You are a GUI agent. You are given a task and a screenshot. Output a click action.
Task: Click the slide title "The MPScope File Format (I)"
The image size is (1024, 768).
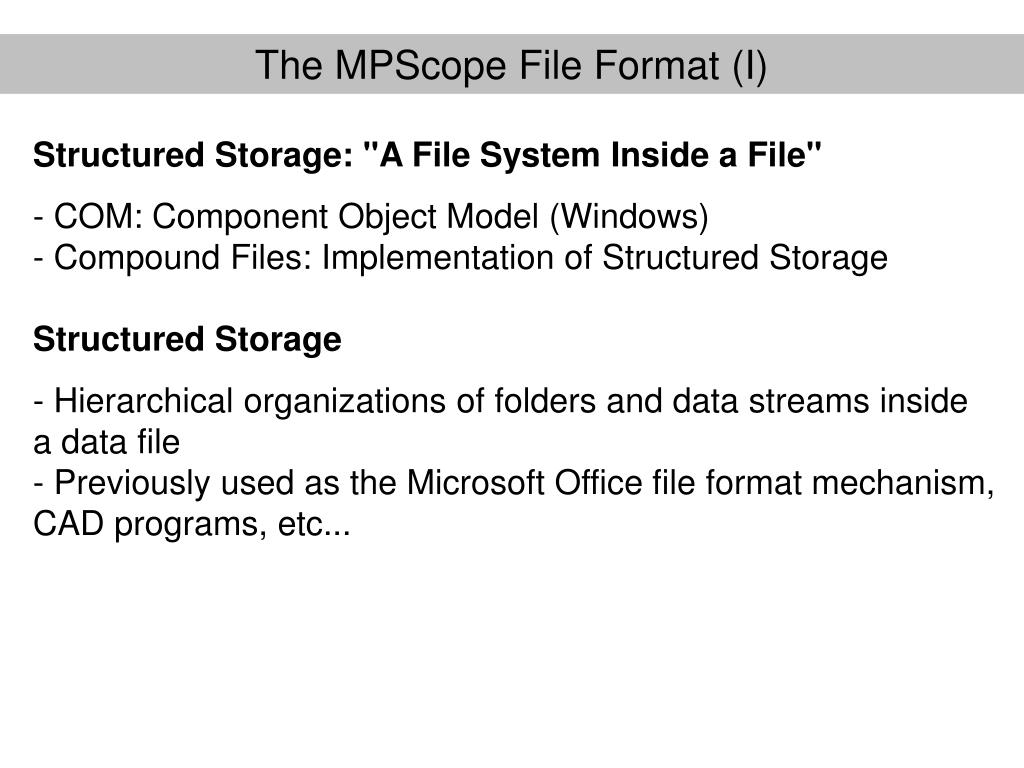tap(511, 65)
